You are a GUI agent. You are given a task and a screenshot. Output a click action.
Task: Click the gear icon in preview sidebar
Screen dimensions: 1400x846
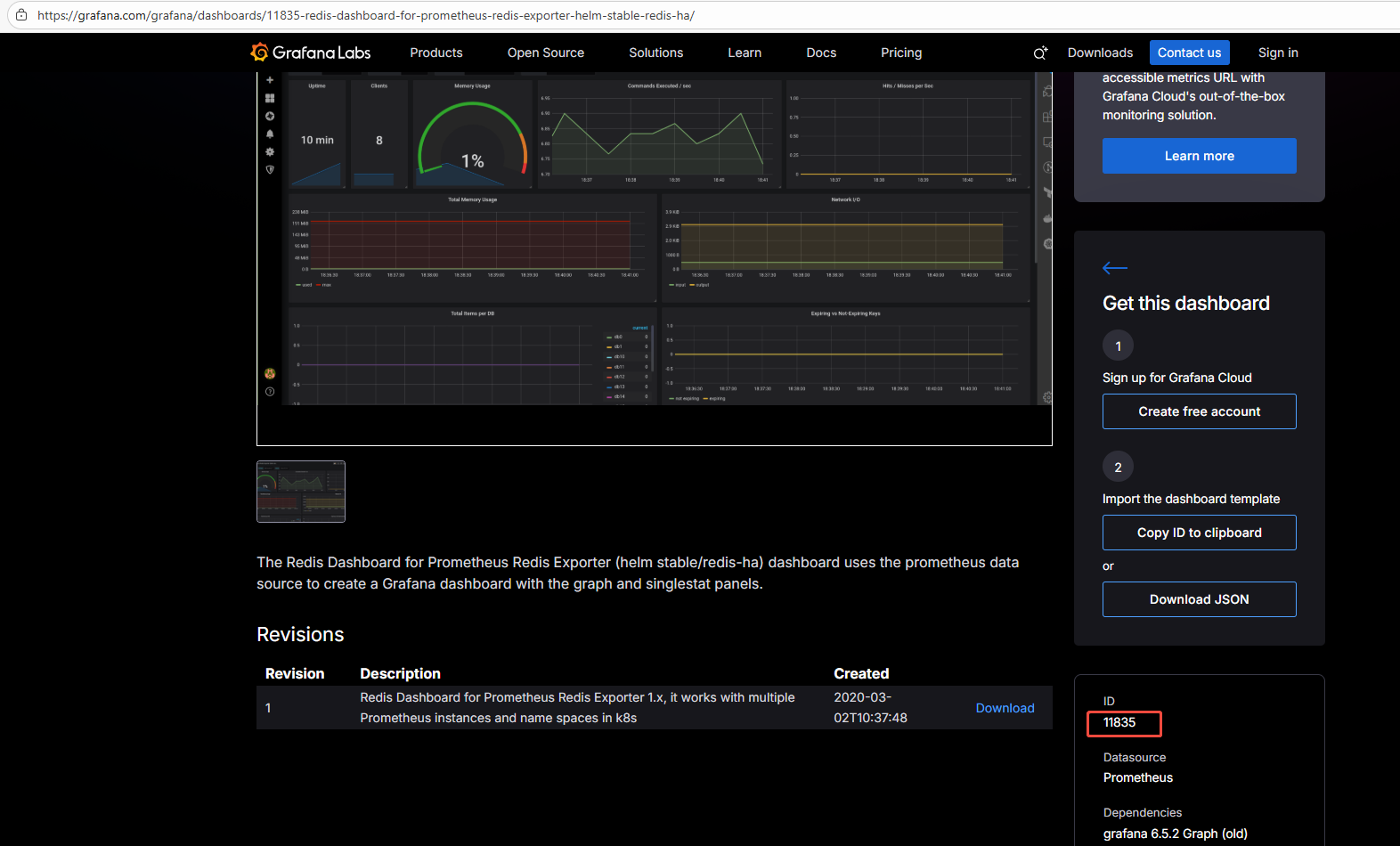[x=270, y=152]
